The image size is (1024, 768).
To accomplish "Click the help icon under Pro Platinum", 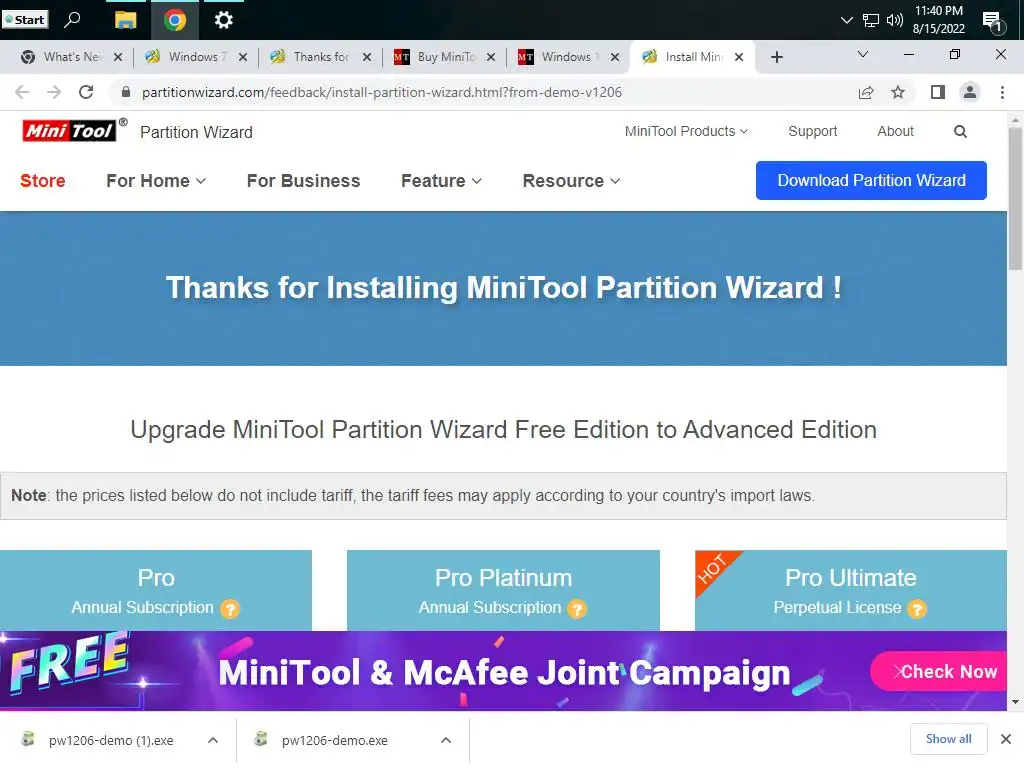I will pos(577,609).
